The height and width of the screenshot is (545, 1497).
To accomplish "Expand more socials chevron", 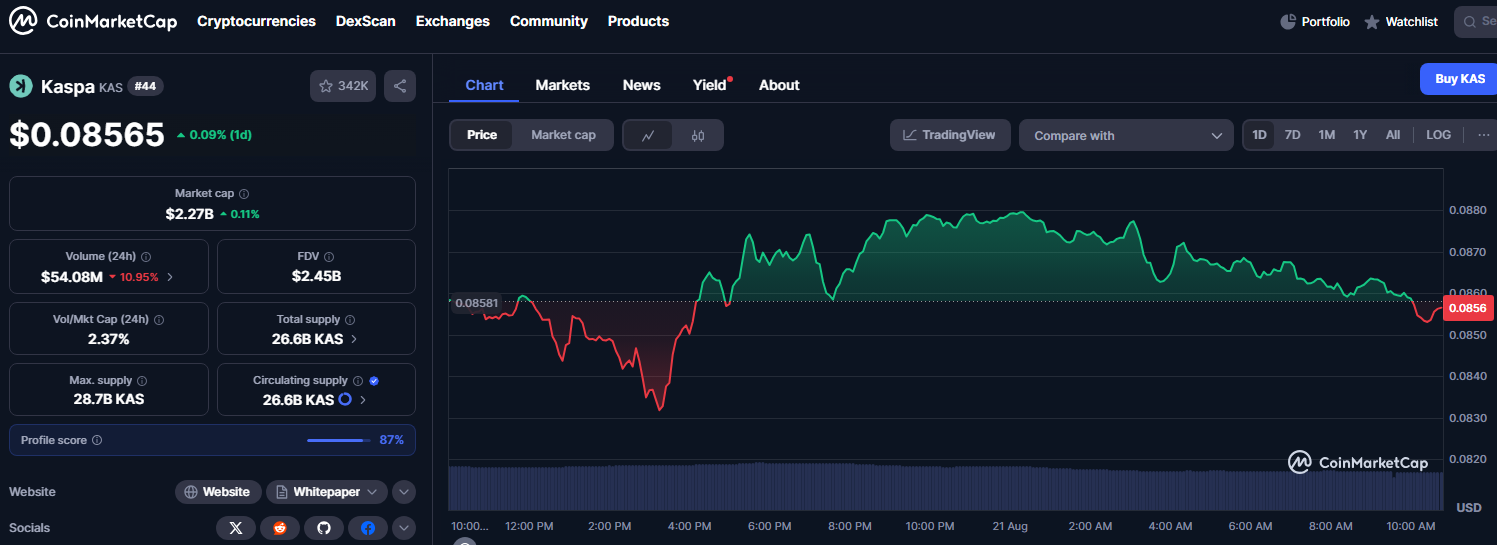I will point(403,528).
